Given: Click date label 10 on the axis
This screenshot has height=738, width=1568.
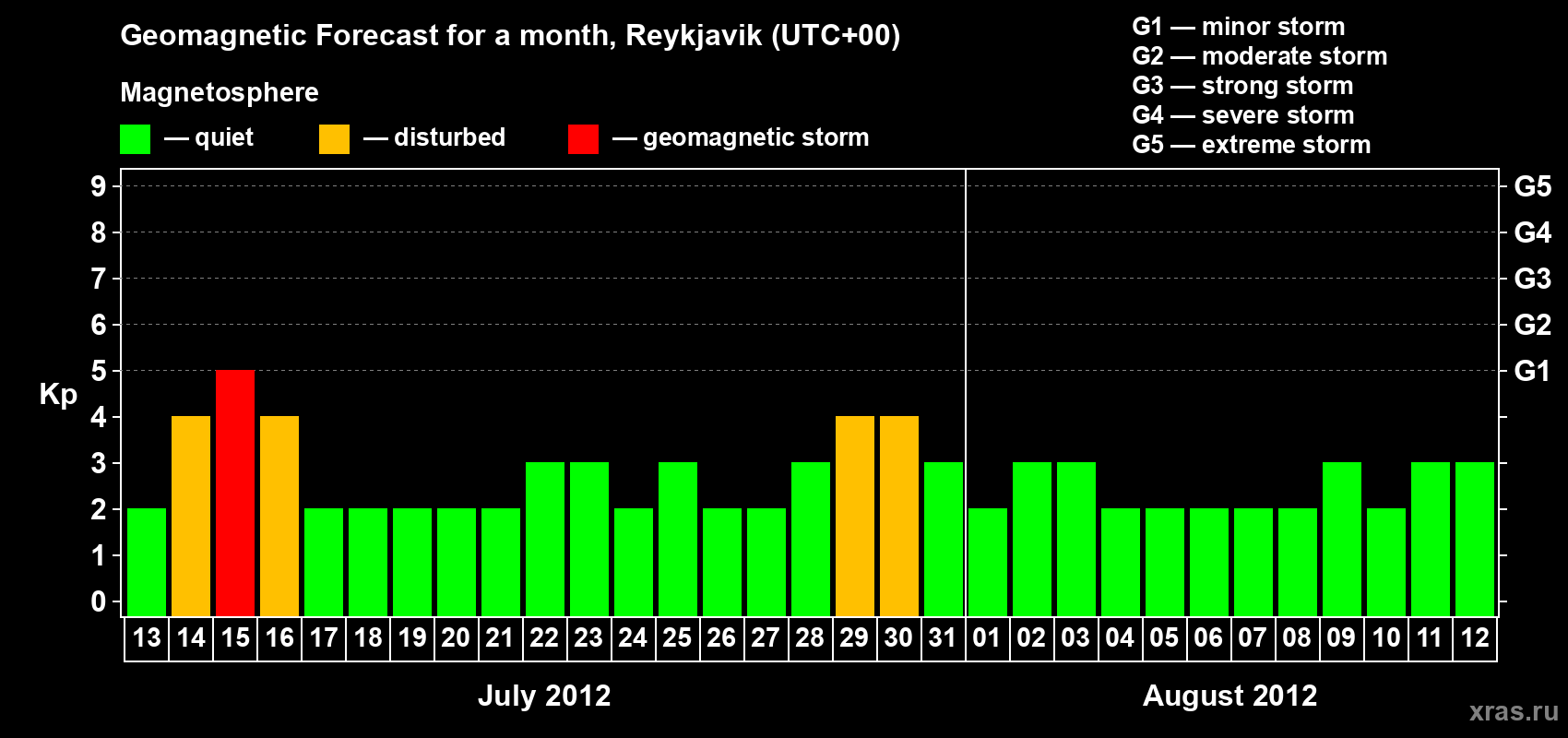Looking at the screenshot, I should (1386, 637).
